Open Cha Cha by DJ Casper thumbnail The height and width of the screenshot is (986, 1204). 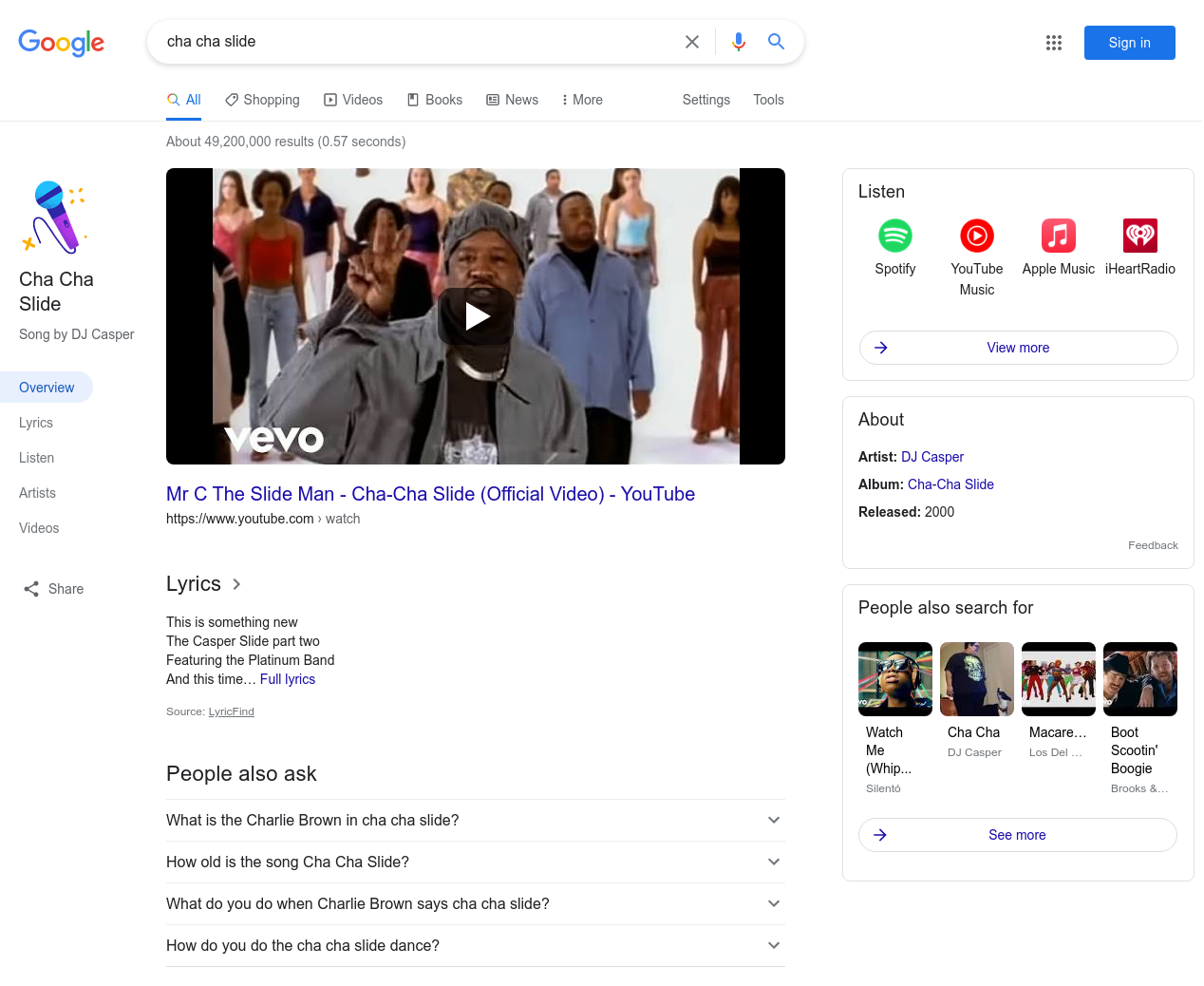click(x=977, y=679)
